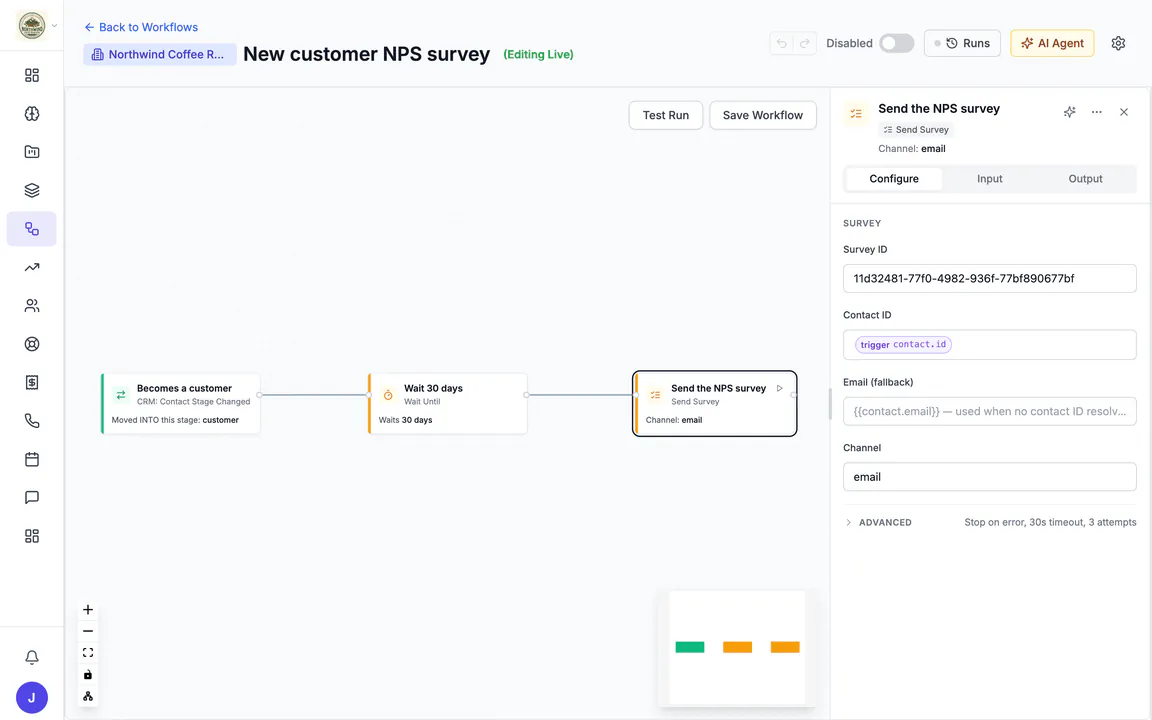This screenshot has height=720, width=1152.
Task: Fit view on the canvas
Action: click(87, 652)
